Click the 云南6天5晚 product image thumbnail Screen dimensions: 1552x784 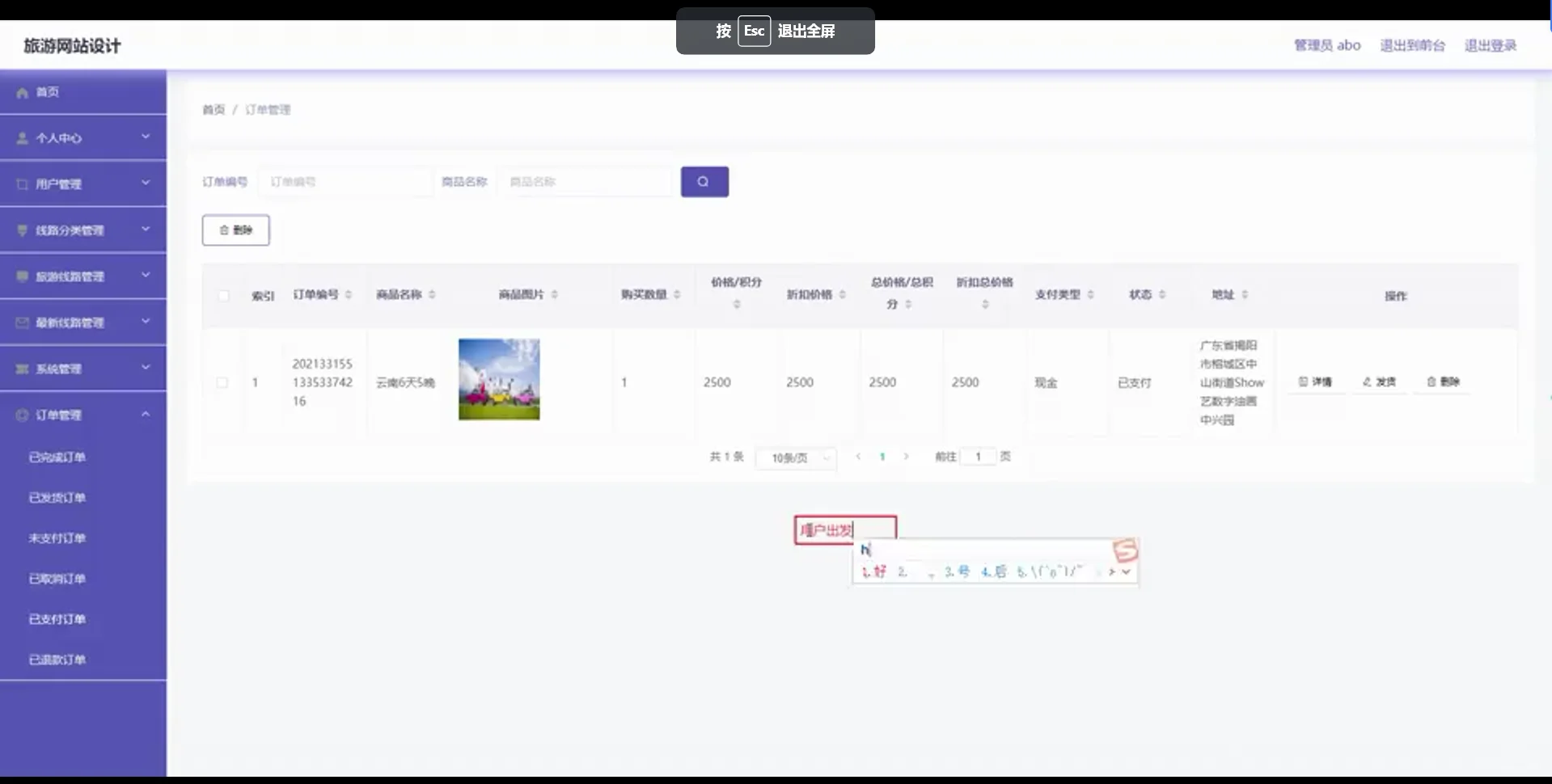tap(498, 379)
